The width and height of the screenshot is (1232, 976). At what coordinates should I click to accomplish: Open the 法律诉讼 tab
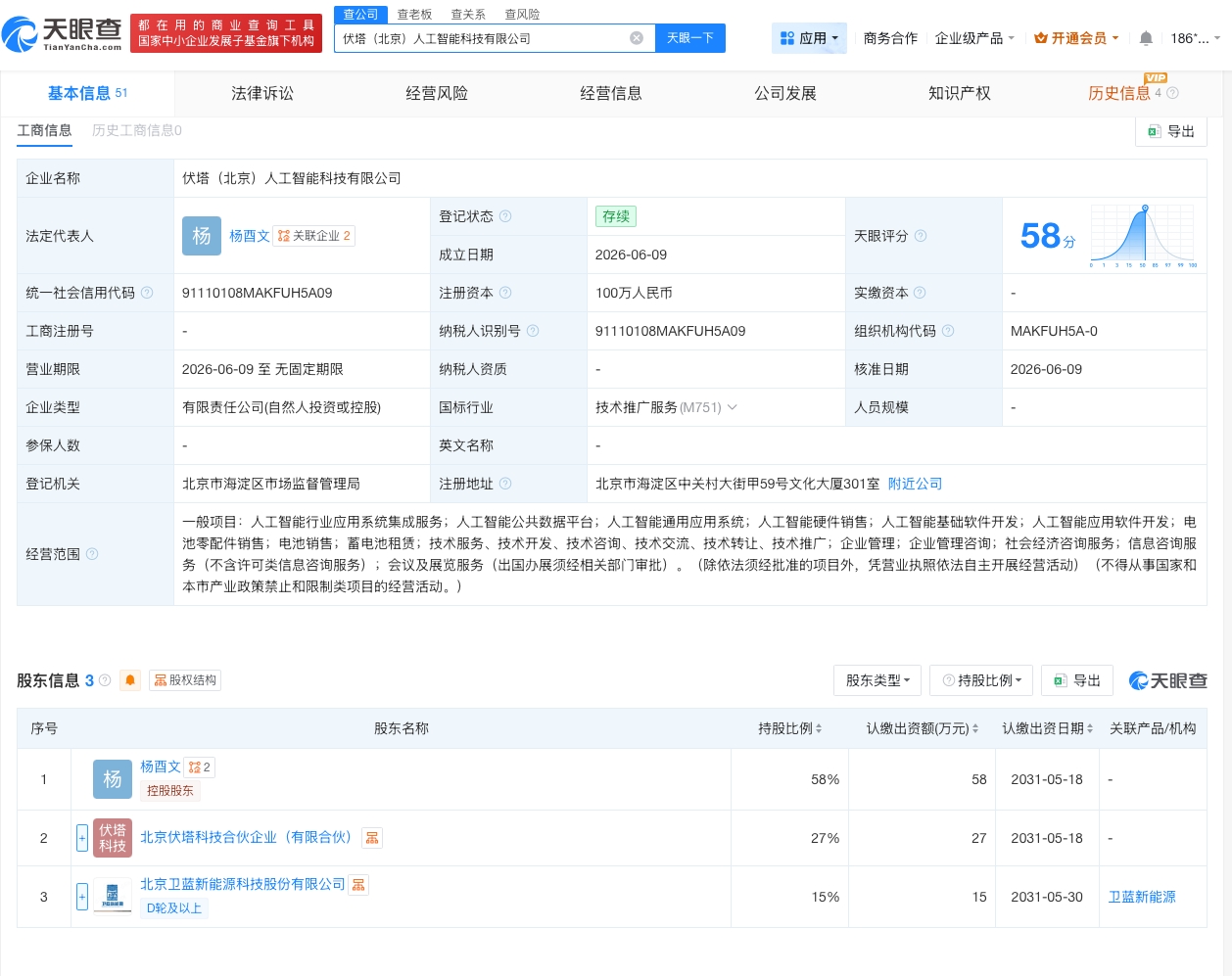262,93
